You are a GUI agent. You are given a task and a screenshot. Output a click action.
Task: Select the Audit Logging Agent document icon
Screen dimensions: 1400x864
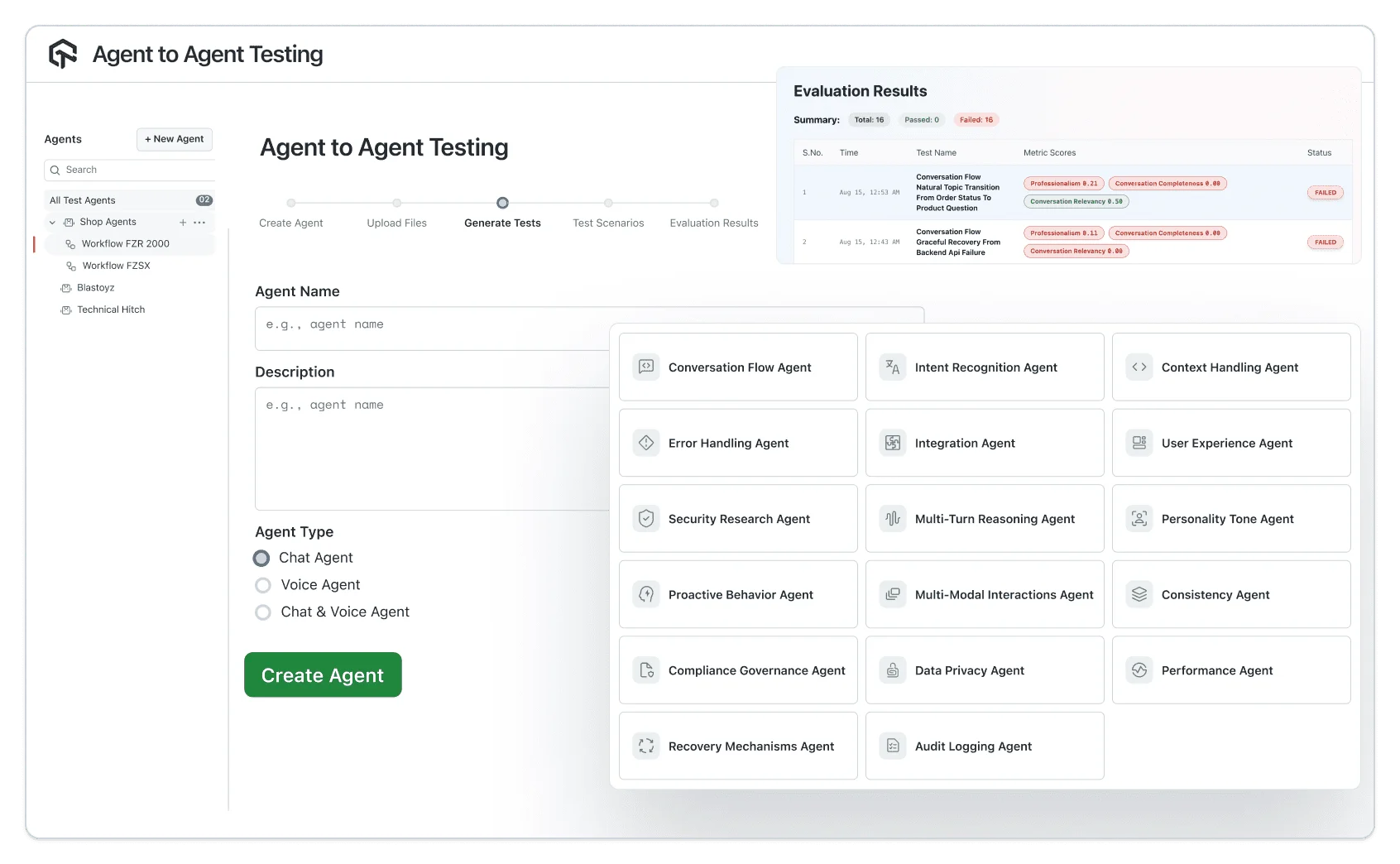click(892, 746)
